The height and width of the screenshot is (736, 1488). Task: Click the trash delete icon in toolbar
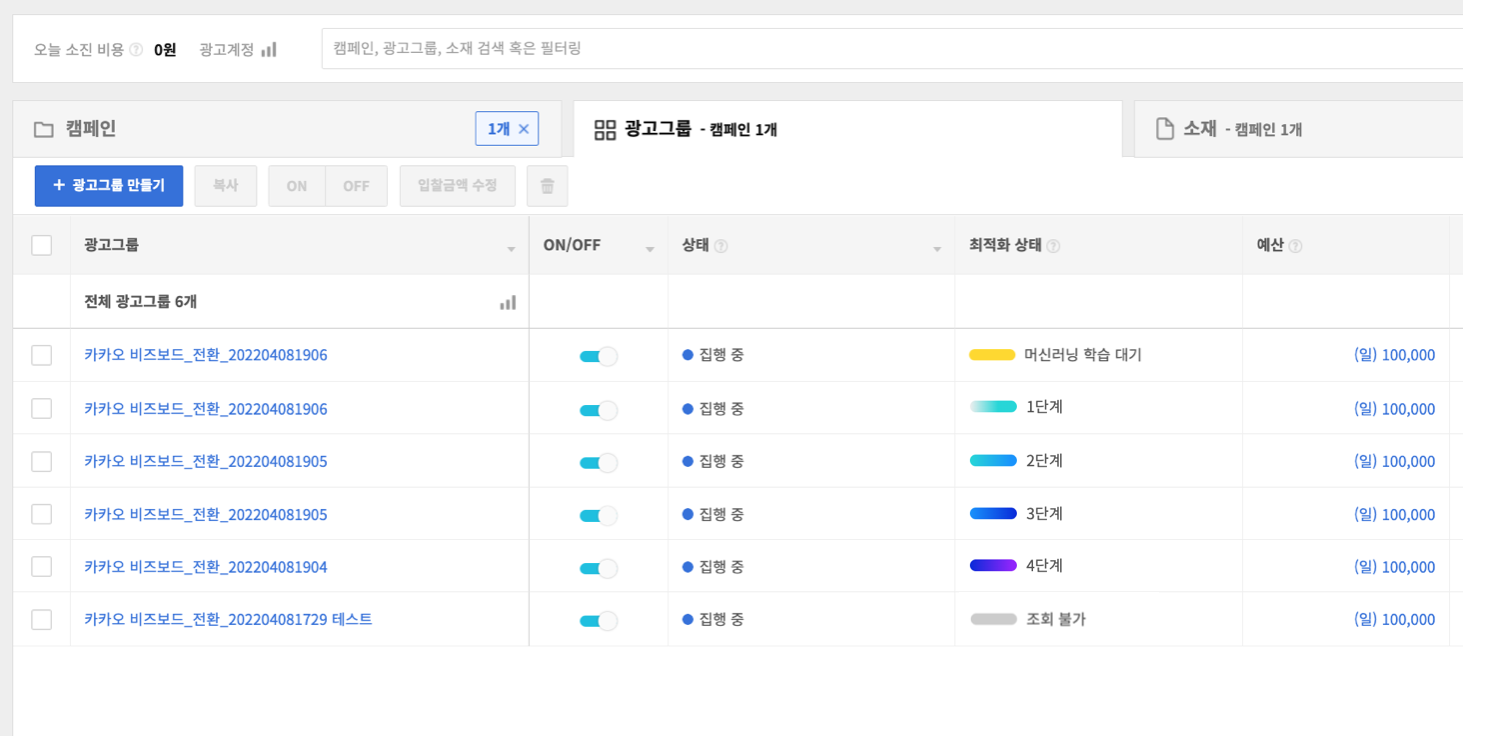click(x=547, y=186)
